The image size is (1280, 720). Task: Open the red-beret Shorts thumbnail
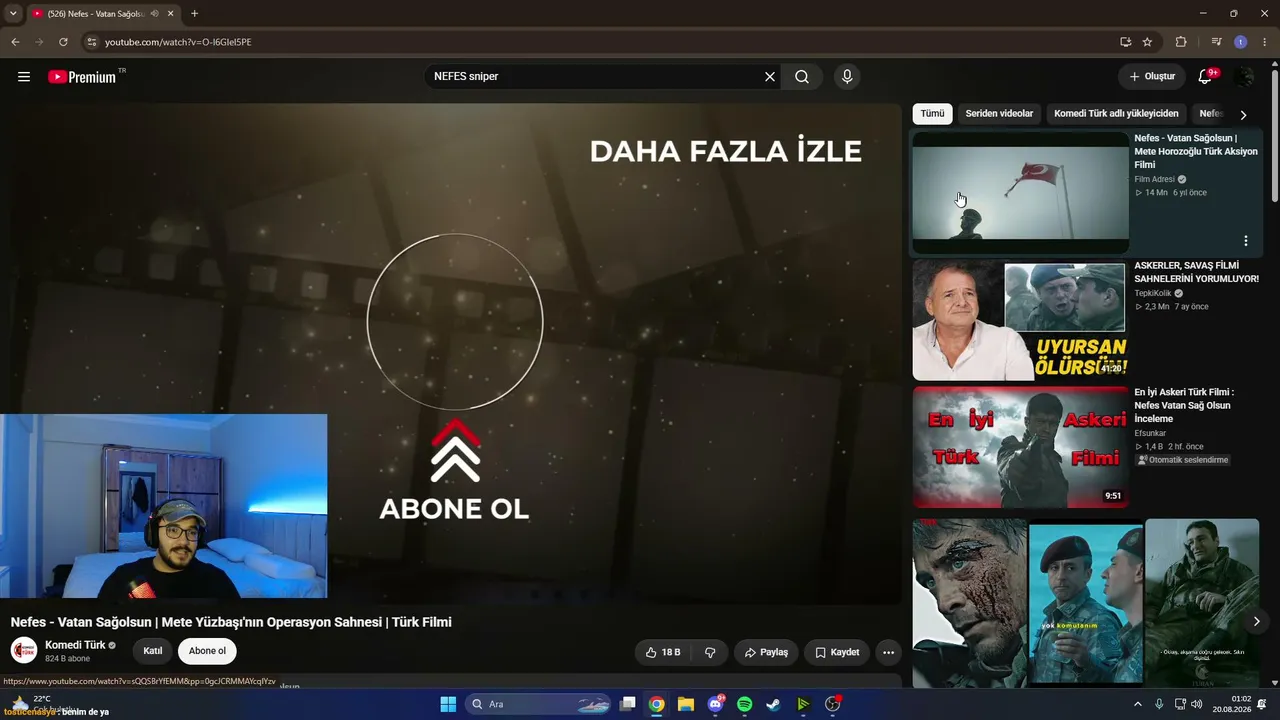1086,602
